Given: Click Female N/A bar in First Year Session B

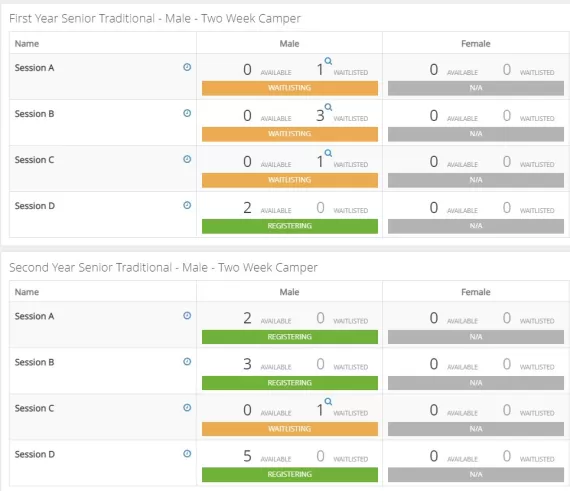Looking at the screenshot, I should point(476,134).
